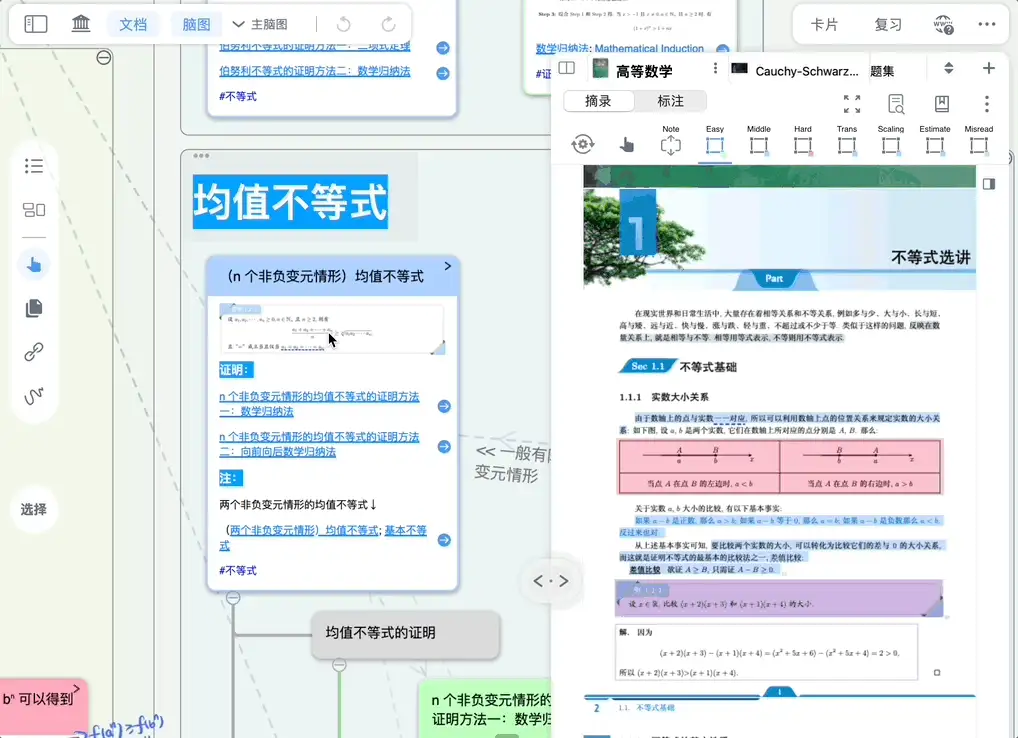Viewport: 1018px width, 738px height.
Task: Click the #不等式 tag in 均值不等式 card
Action: [238, 571]
